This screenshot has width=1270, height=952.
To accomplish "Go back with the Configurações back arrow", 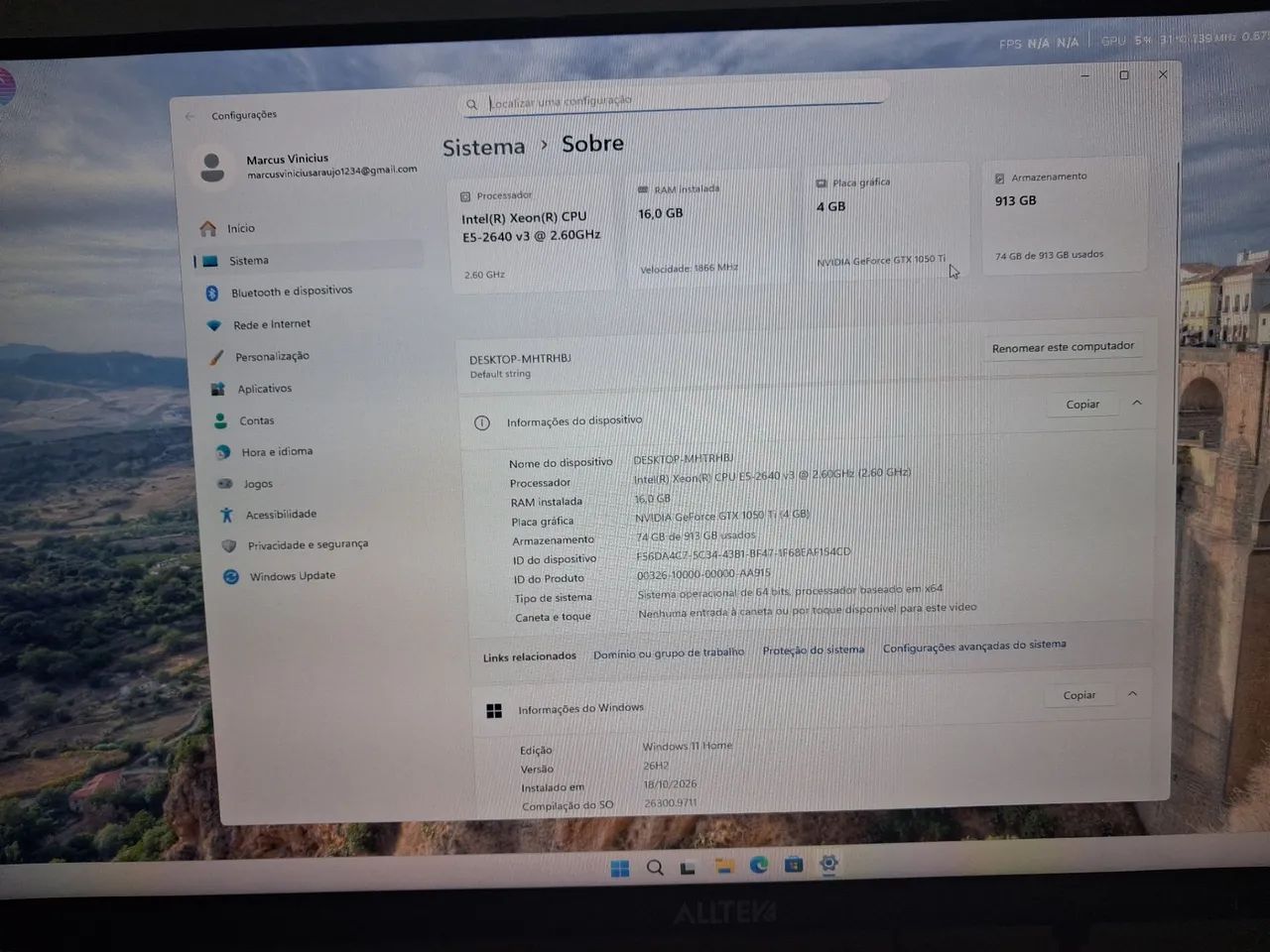I will pyautogui.click(x=190, y=116).
